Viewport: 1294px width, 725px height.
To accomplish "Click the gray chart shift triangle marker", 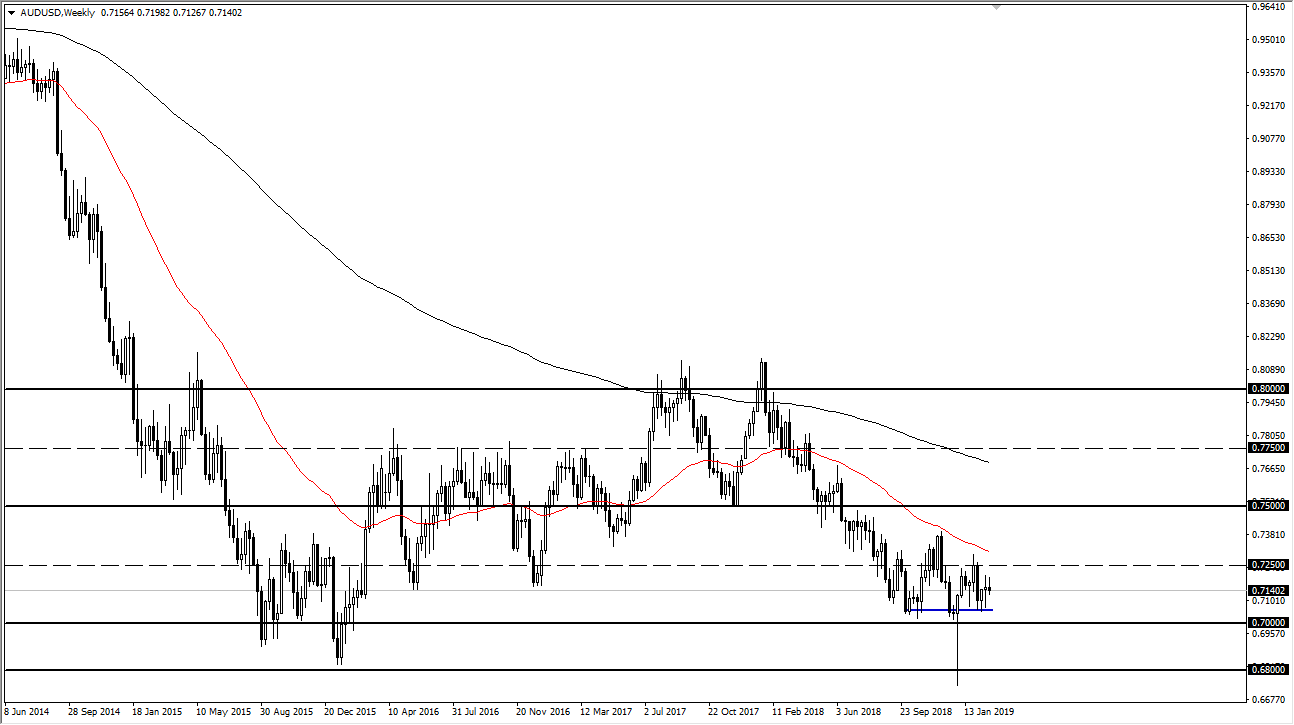I will (x=995, y=7).
